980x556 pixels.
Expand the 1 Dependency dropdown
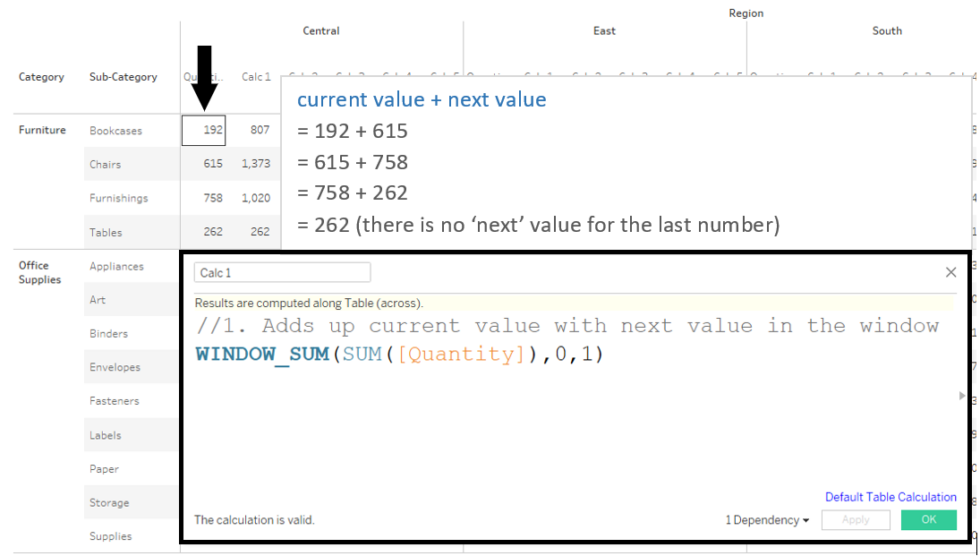tap(767, 520)
